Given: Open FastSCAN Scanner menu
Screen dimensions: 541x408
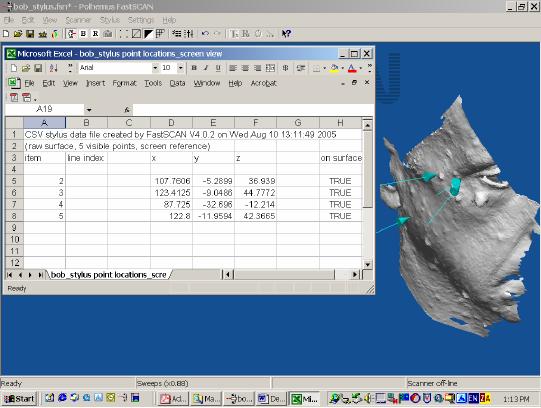Looking at the screenshot, I should pyautogui.click(x=78, y=20).
